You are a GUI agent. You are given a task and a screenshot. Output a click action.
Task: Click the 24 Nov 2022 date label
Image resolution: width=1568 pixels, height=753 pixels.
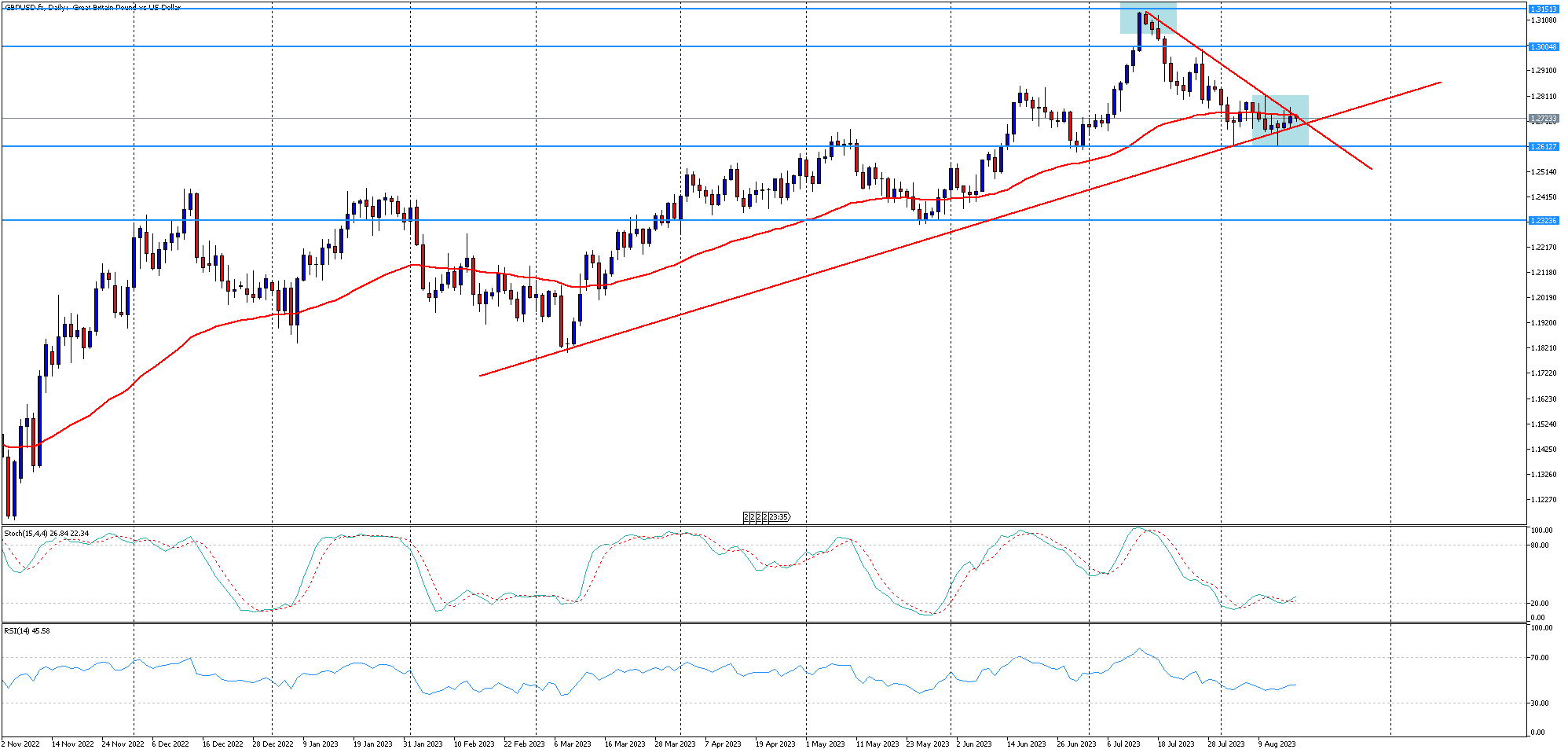click(123, 744)
